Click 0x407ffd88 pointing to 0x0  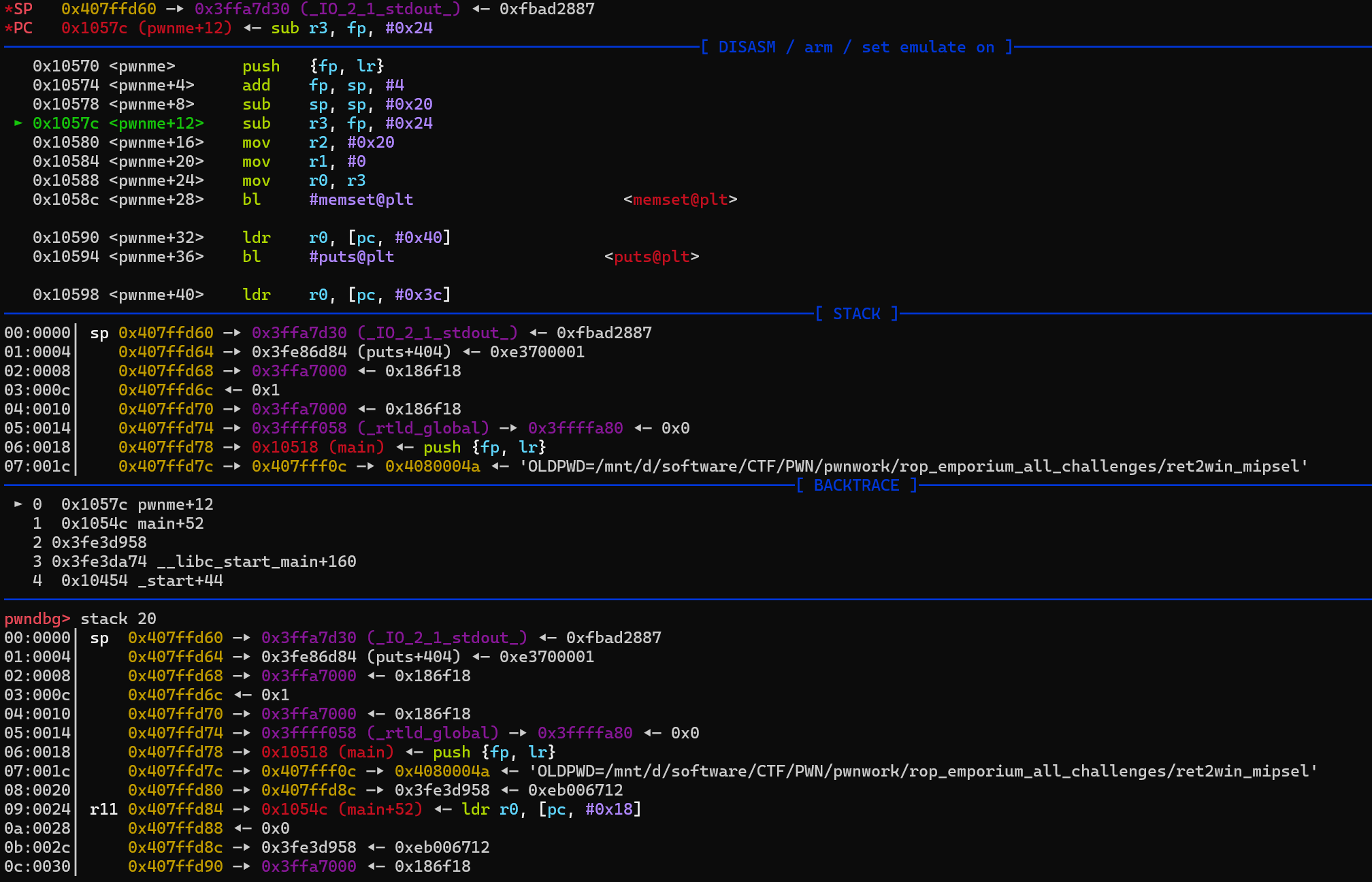tap(176, 828)
